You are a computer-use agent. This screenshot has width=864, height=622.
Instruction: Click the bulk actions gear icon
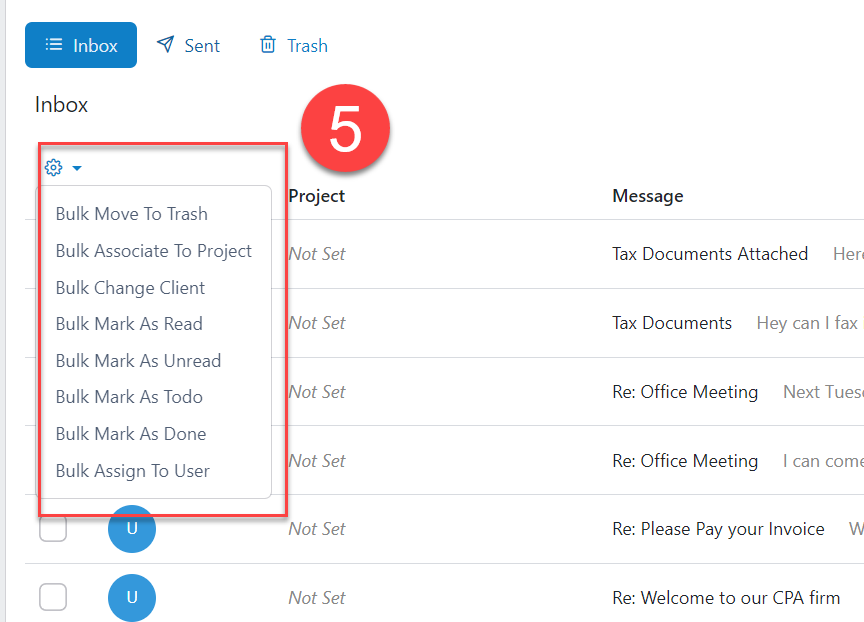pyautogui.click(x=53, y=167)
